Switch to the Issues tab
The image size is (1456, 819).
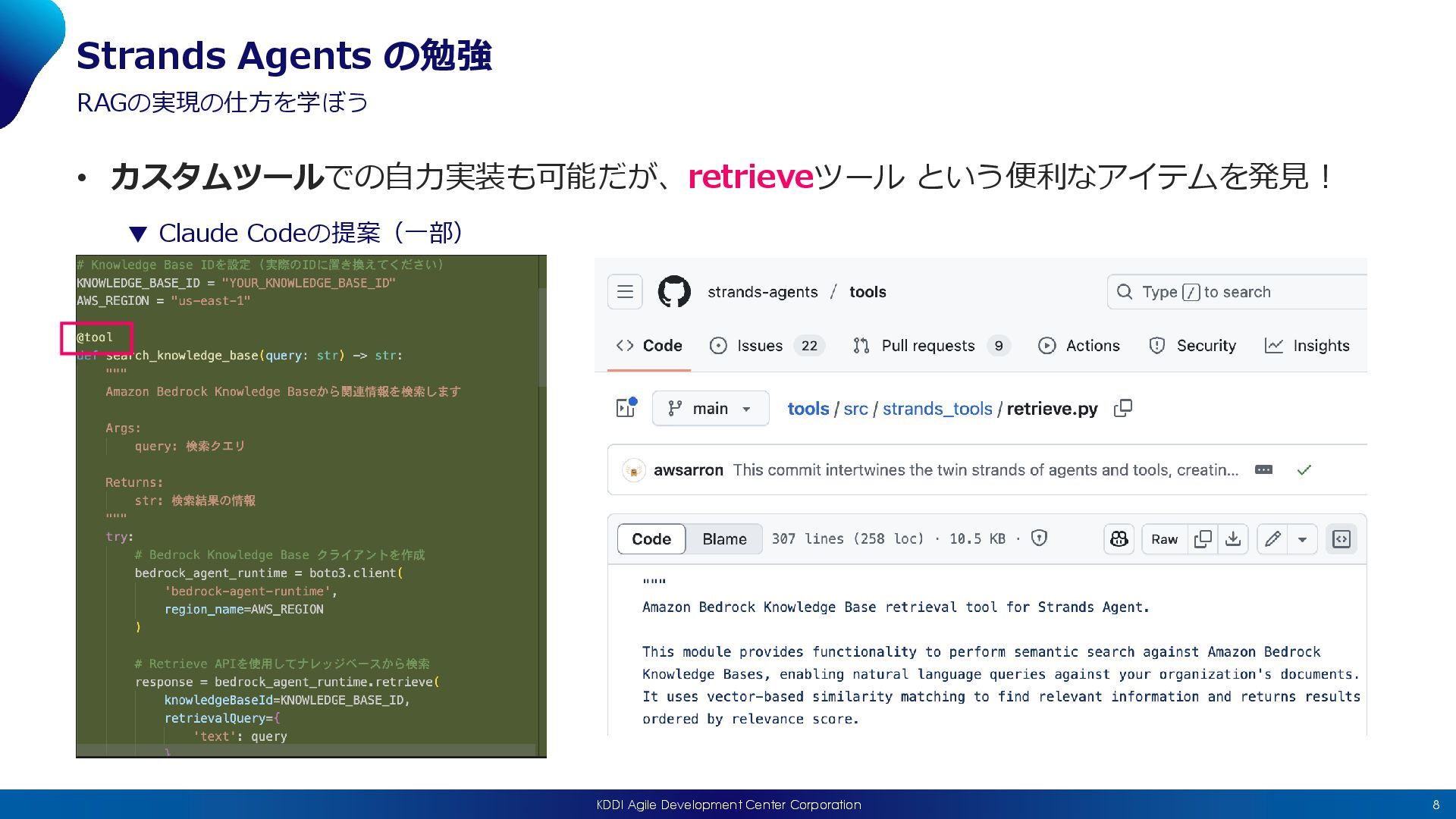click(766, 346)
